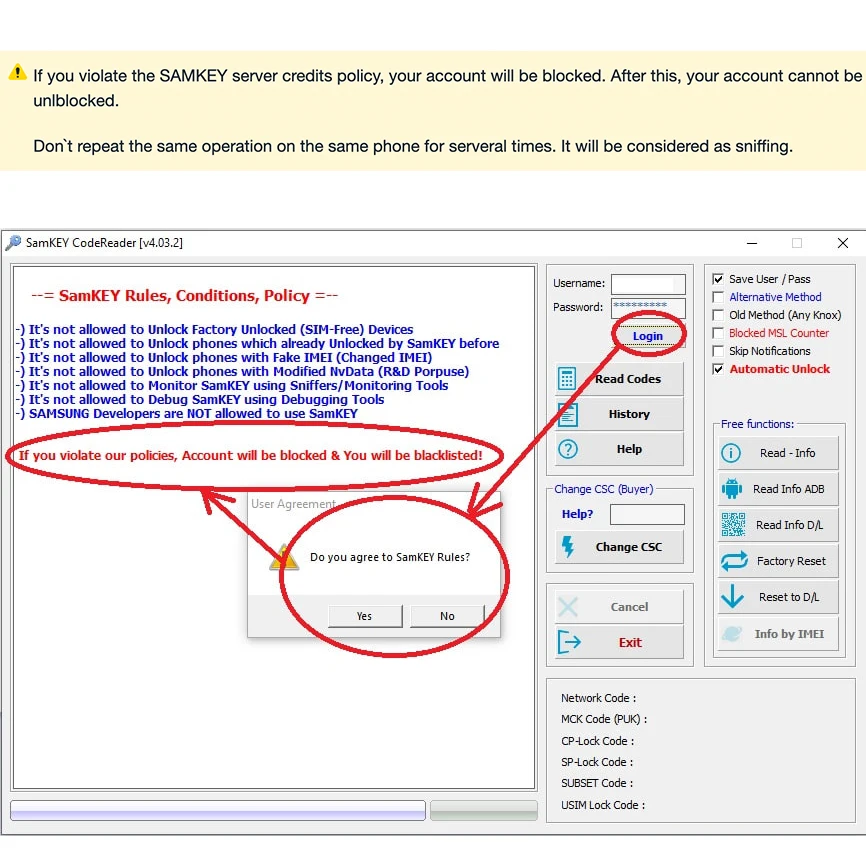Click the 'Change CSC (Buyer)' group label
The height and width of the screenshot is (866, 866).
tap(604, 489)
